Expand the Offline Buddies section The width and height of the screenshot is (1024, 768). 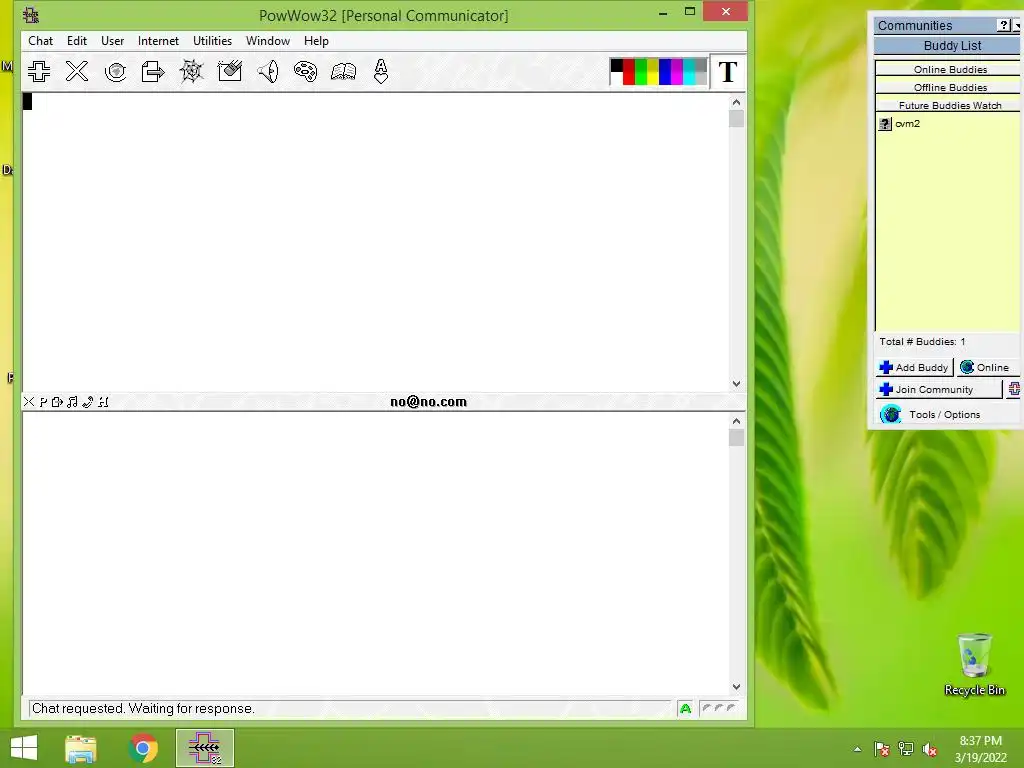tap(950, 88)
